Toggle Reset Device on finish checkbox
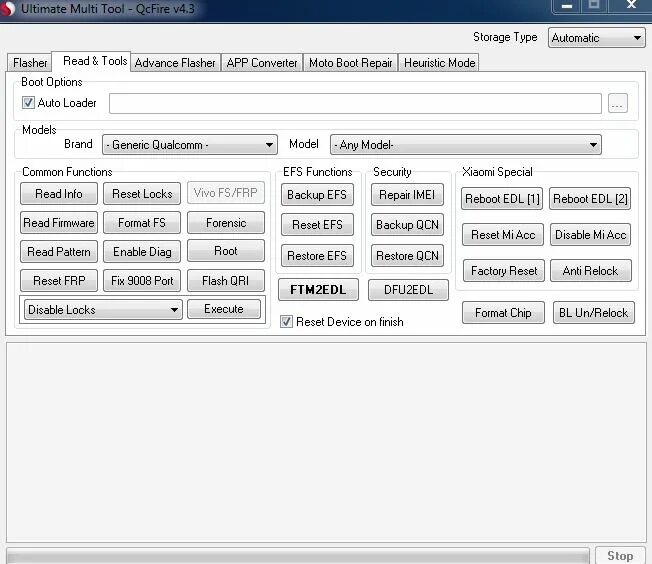The width and height of the screenshot is (652, 564). [286, 322]
